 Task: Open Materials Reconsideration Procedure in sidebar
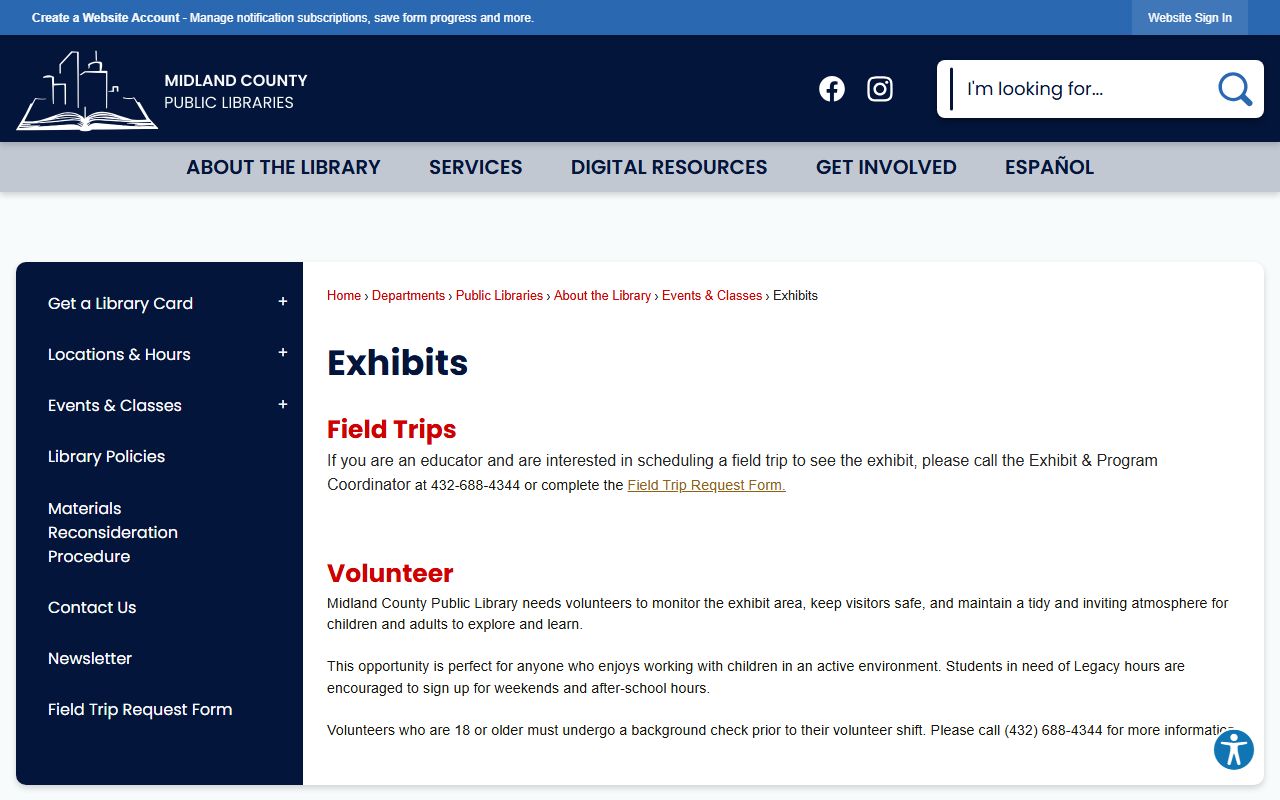pyautogui.click(x=113, y=532)
